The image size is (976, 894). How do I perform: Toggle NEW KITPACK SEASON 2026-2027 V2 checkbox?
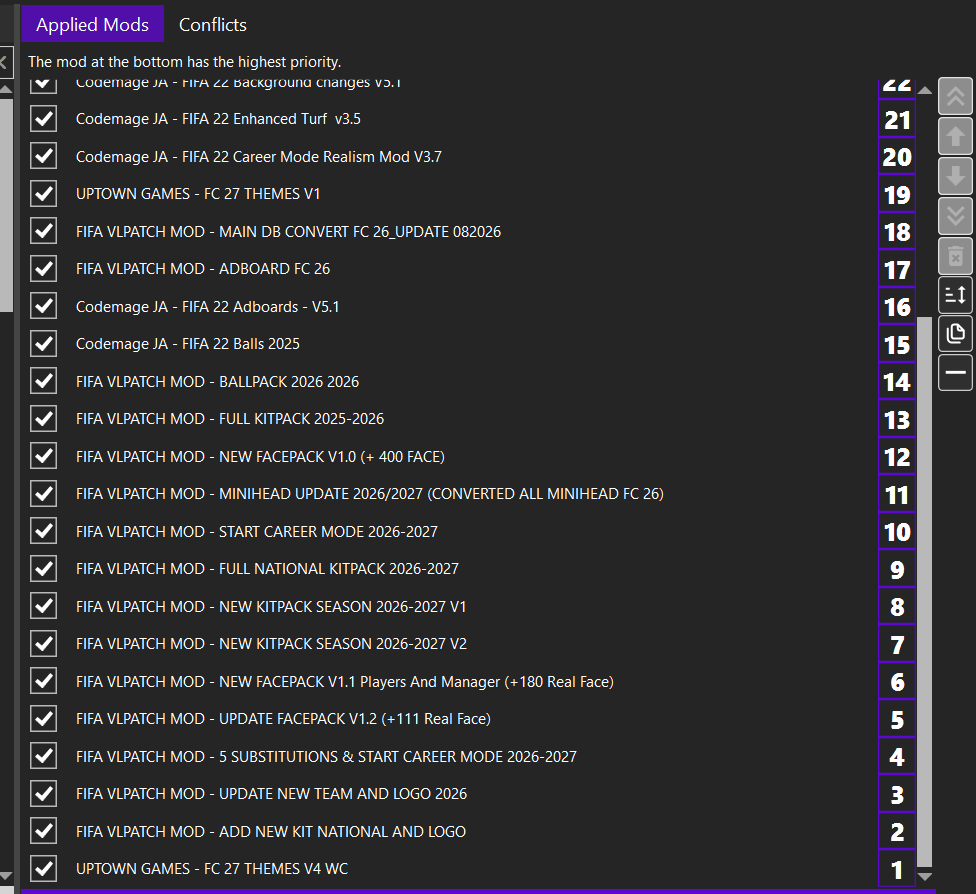(x=44, y=644)
